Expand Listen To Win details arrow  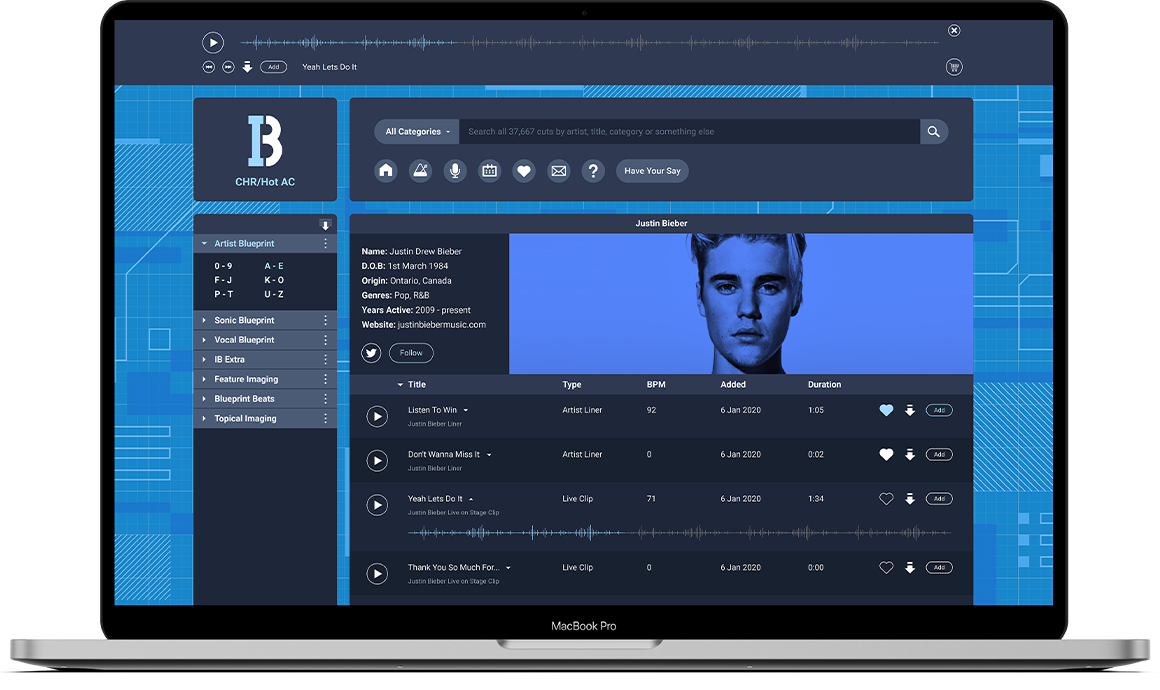(465, 410)
